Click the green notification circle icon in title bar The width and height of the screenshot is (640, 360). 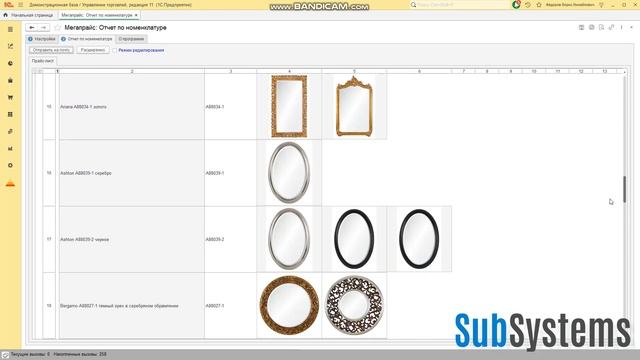(x=516, y=4)
